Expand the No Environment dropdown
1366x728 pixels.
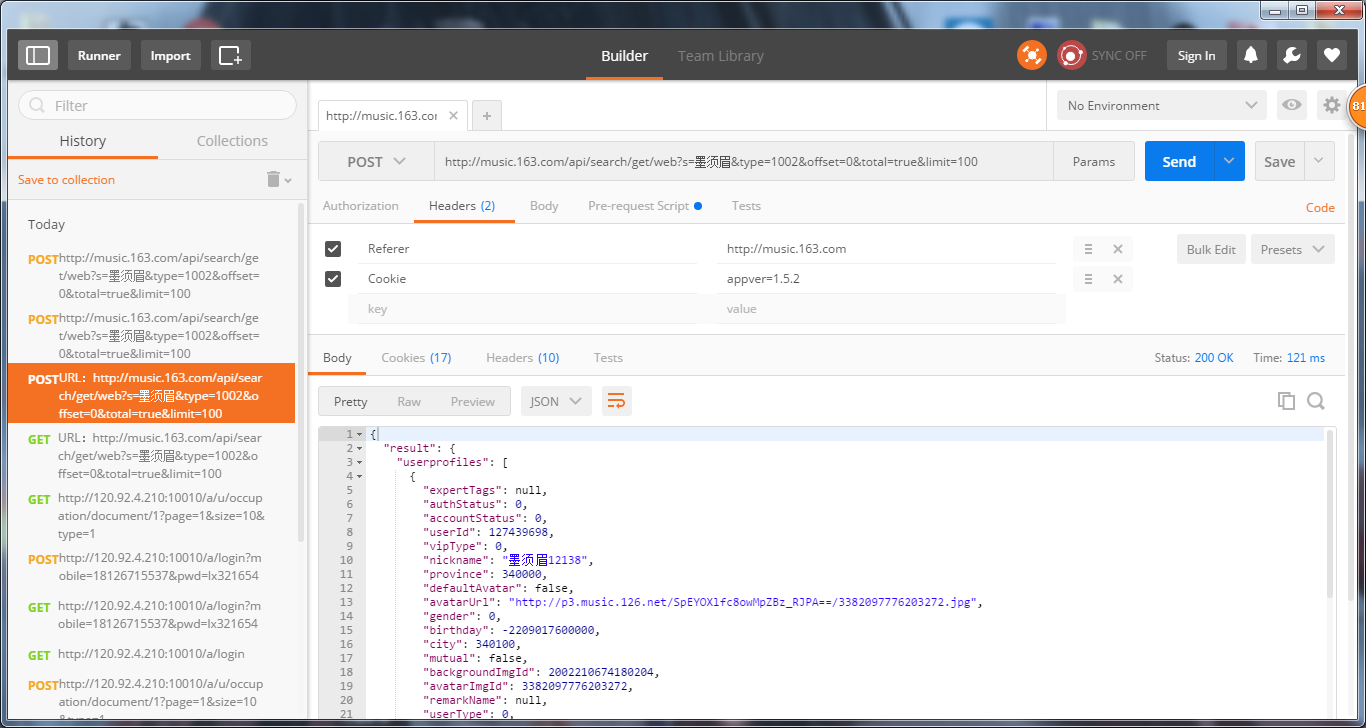click(1162, 105)
